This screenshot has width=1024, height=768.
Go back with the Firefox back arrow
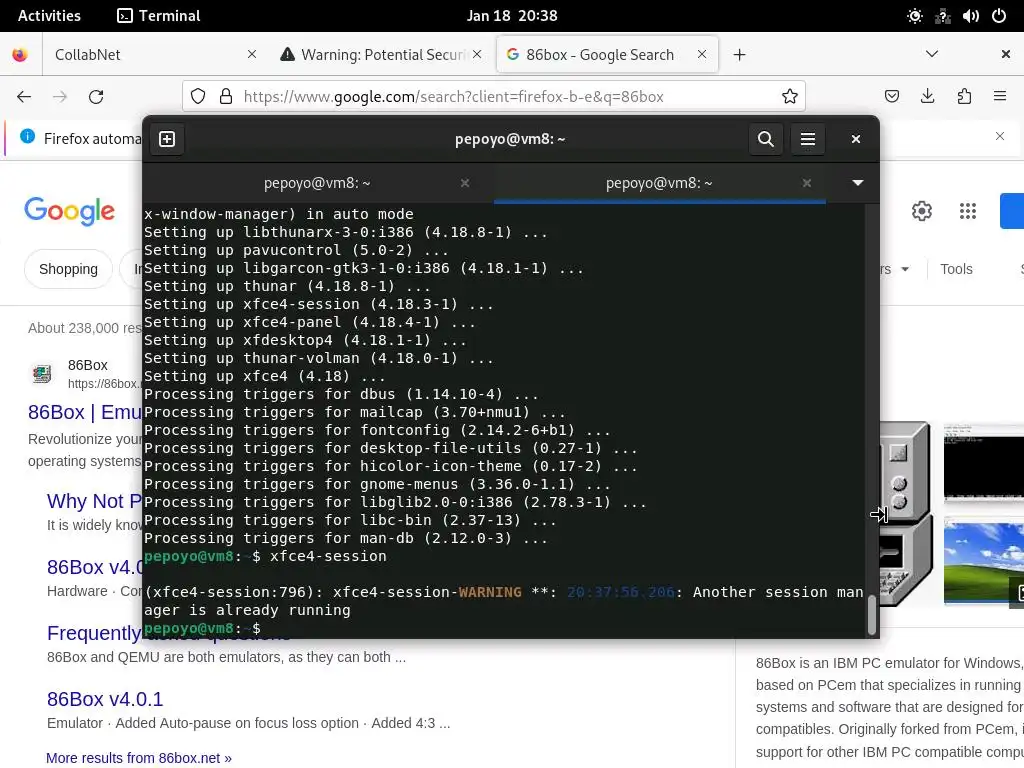pyautogui.click(x=24, y=97)
